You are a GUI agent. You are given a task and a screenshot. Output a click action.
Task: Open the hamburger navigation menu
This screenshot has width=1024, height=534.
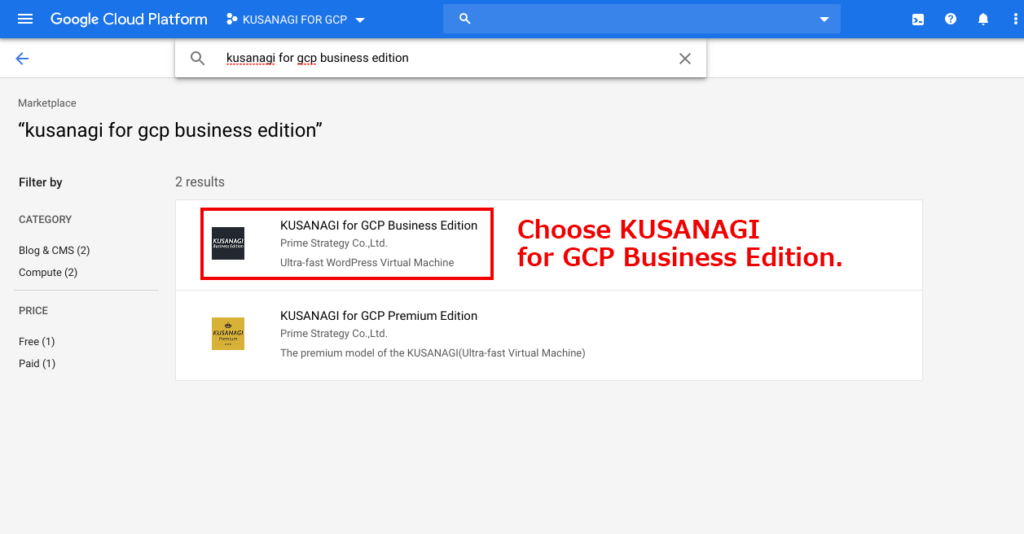coord(25,19)
